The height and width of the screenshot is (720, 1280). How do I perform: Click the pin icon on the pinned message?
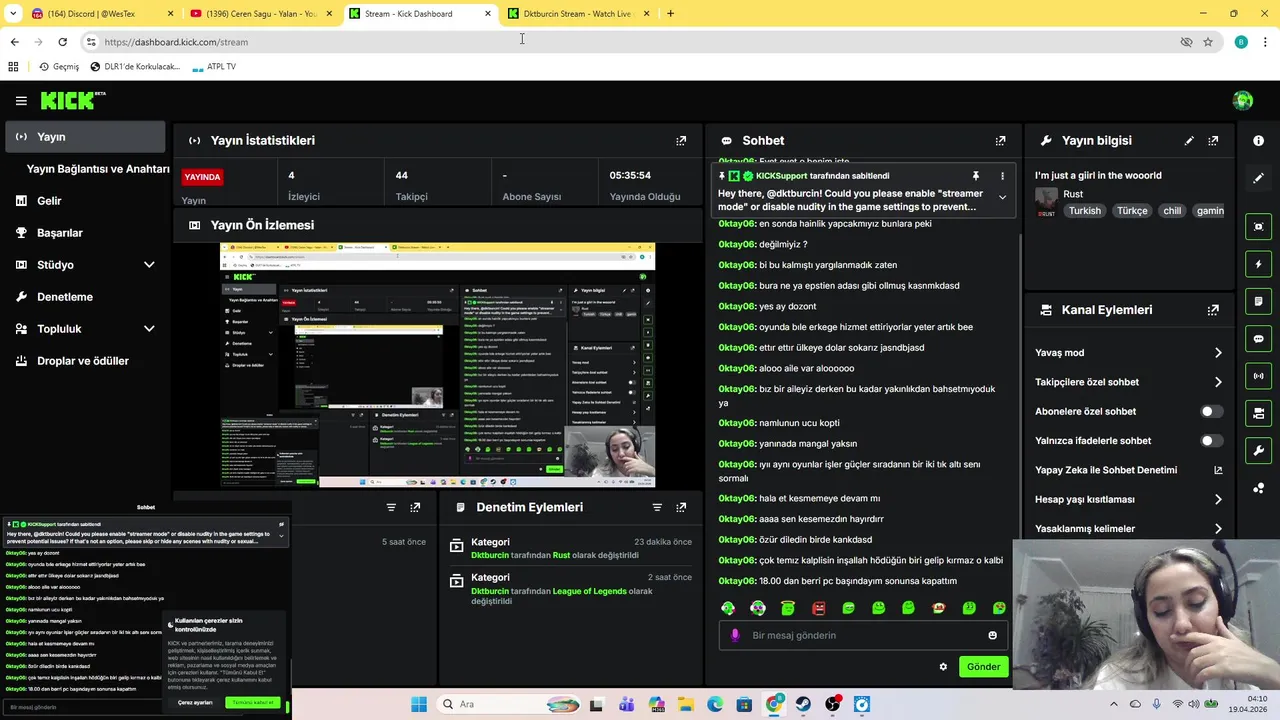pos(976,176)
